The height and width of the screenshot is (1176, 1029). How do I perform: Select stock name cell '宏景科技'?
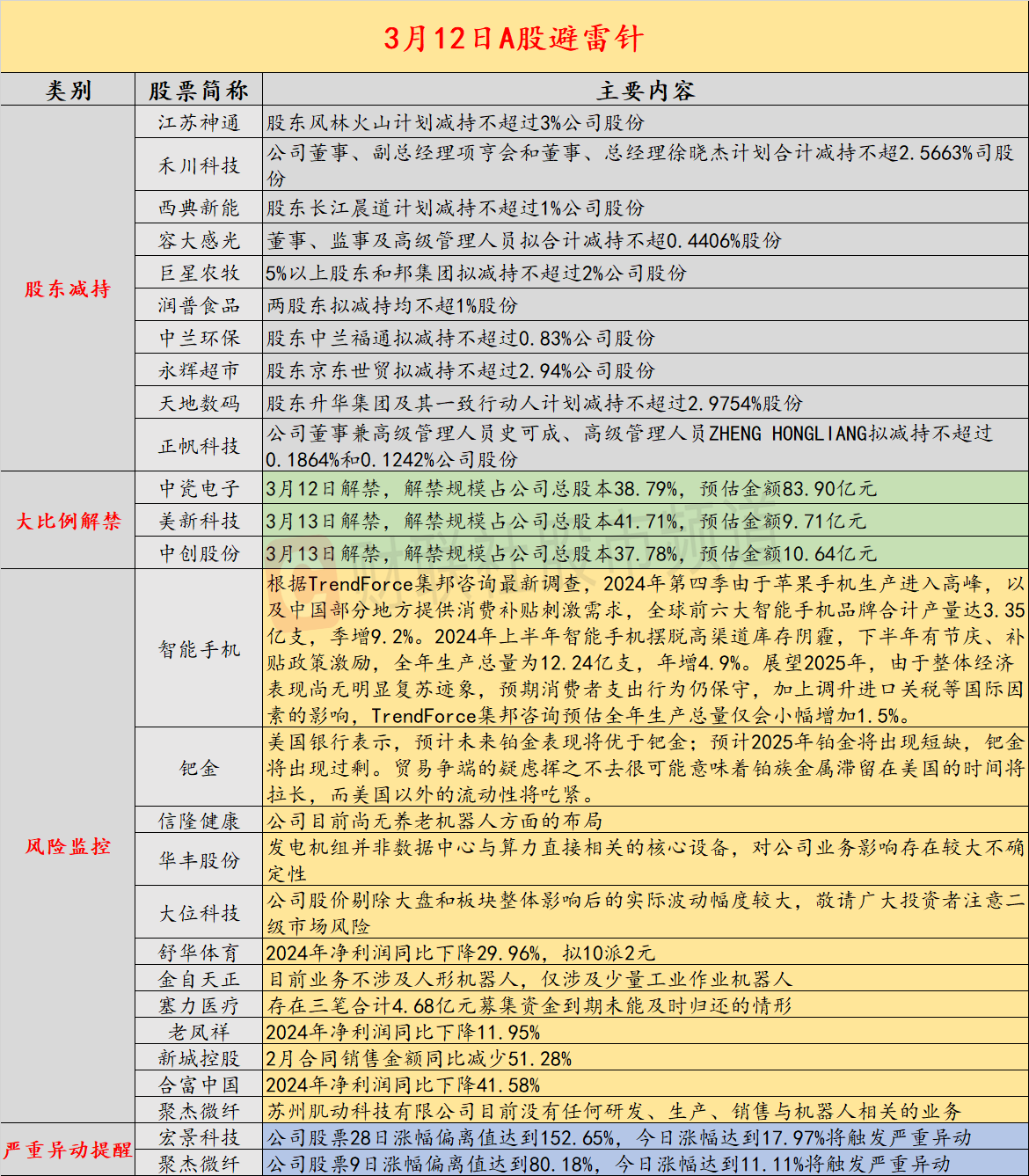[199, 1137]
